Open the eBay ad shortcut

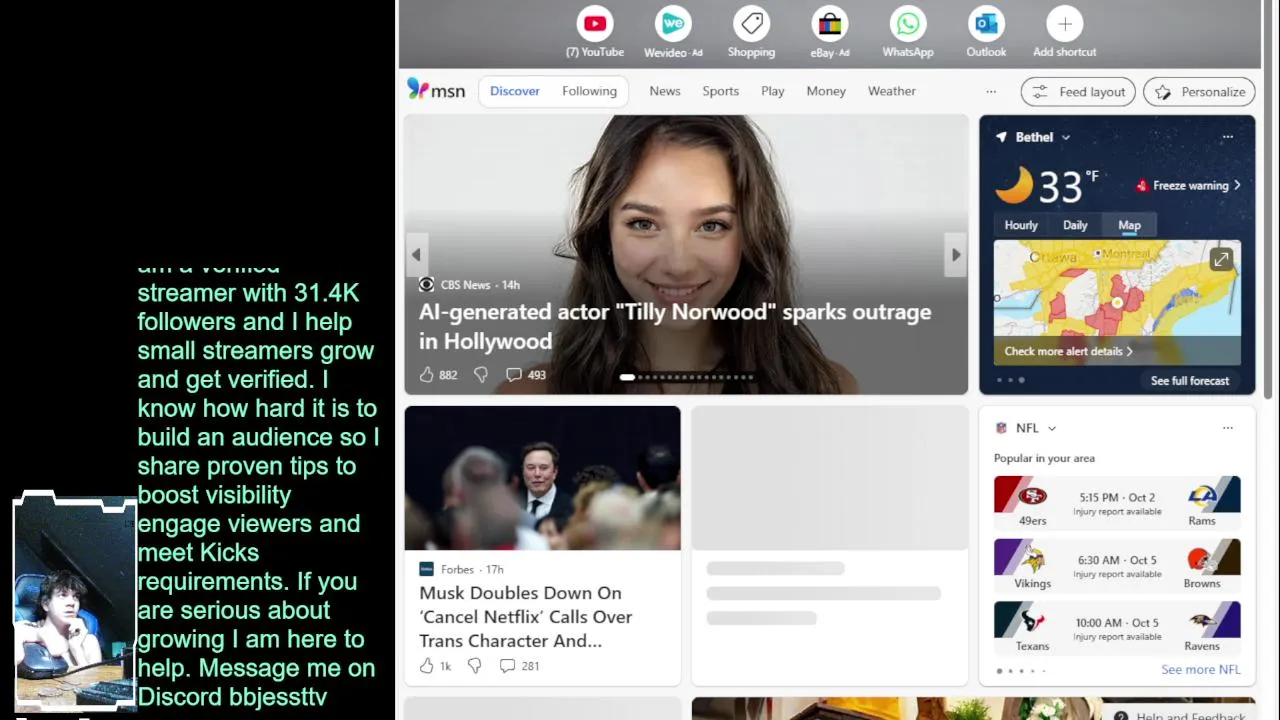pos(830,23)
